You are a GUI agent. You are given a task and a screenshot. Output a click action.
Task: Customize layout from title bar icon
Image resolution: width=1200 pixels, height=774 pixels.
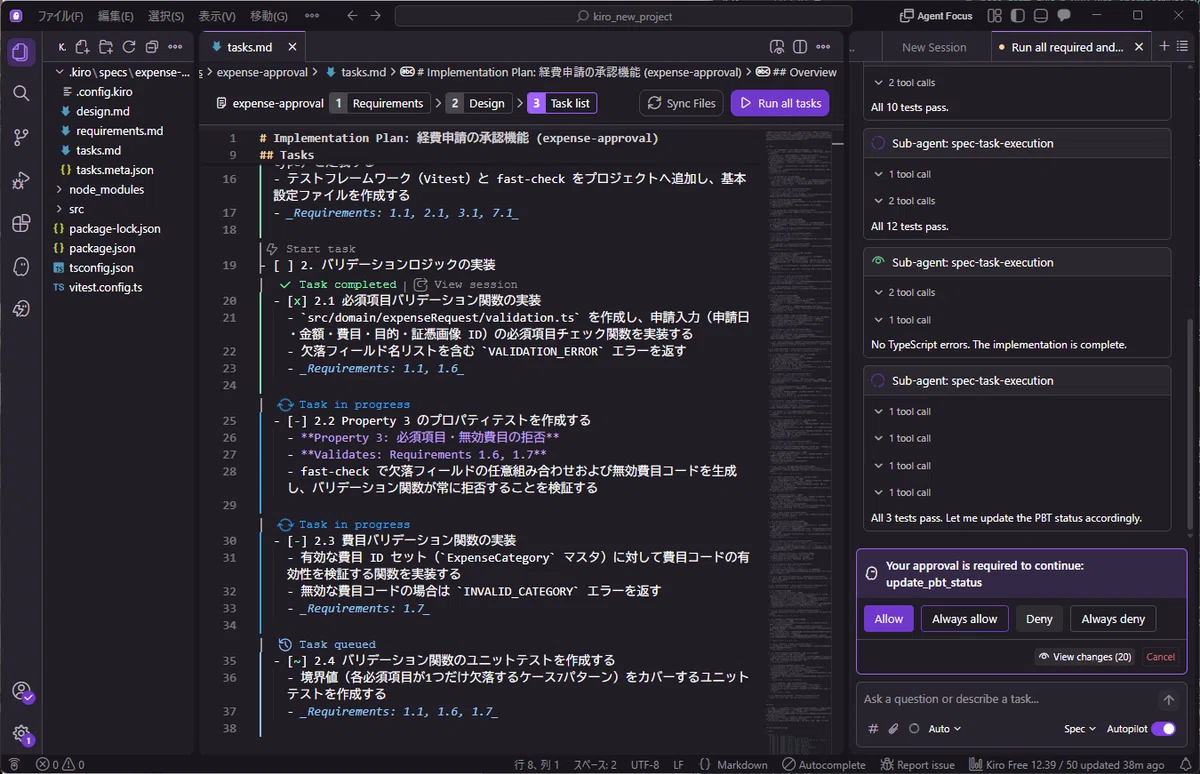996,16
